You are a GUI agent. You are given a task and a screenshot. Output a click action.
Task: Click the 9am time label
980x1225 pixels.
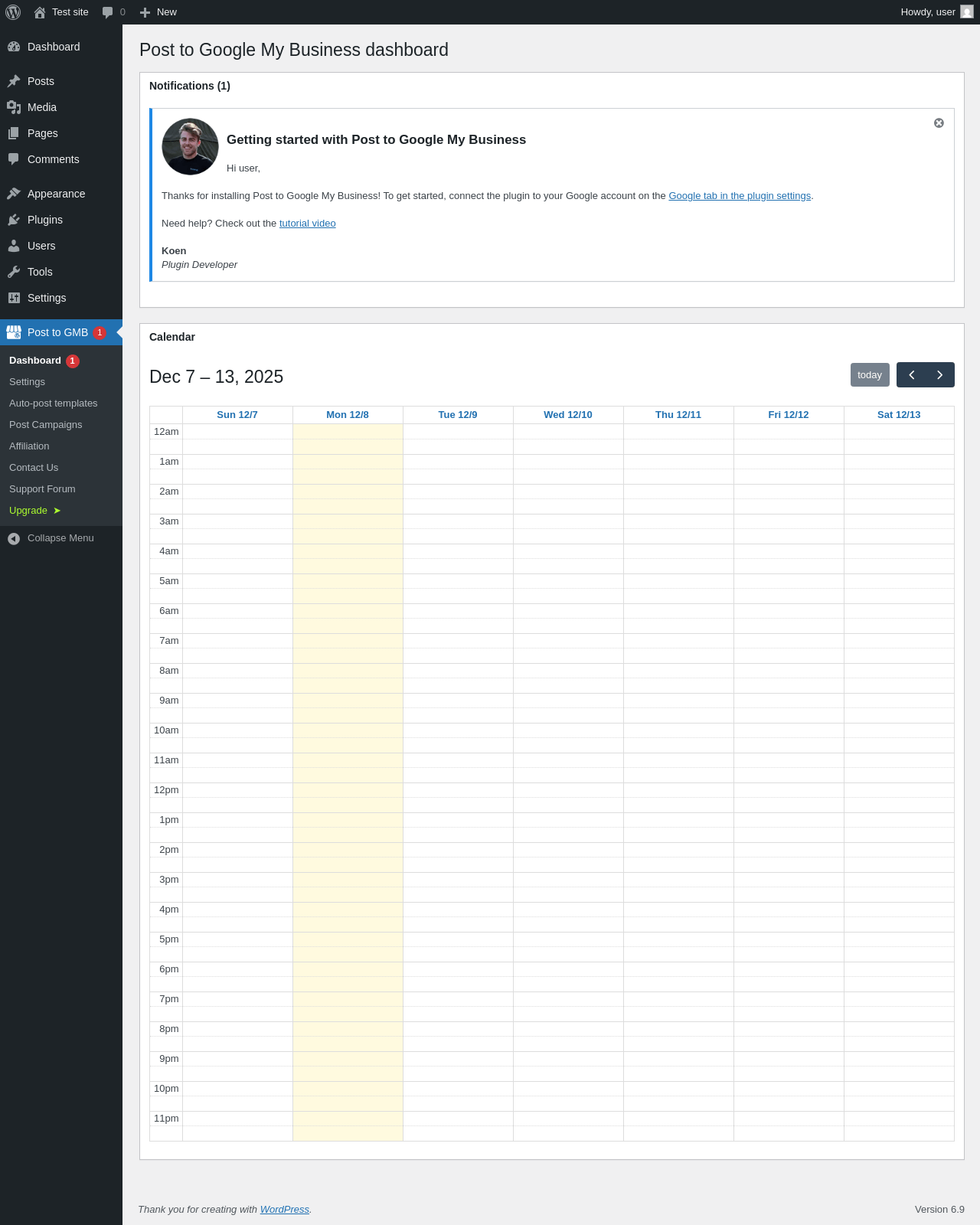pos(169,701)
